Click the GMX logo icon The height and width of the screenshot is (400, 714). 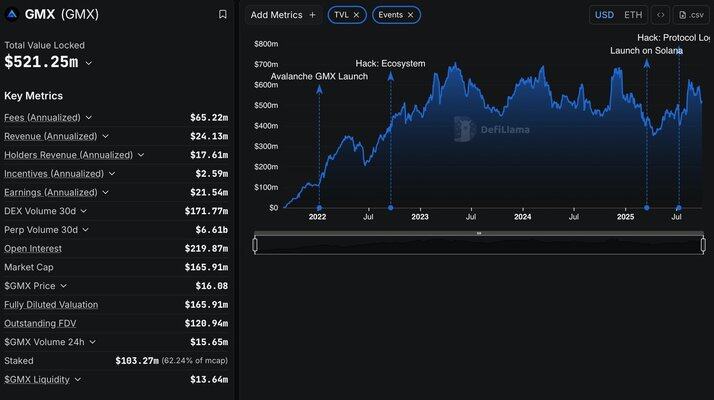(x=12, y=15)
